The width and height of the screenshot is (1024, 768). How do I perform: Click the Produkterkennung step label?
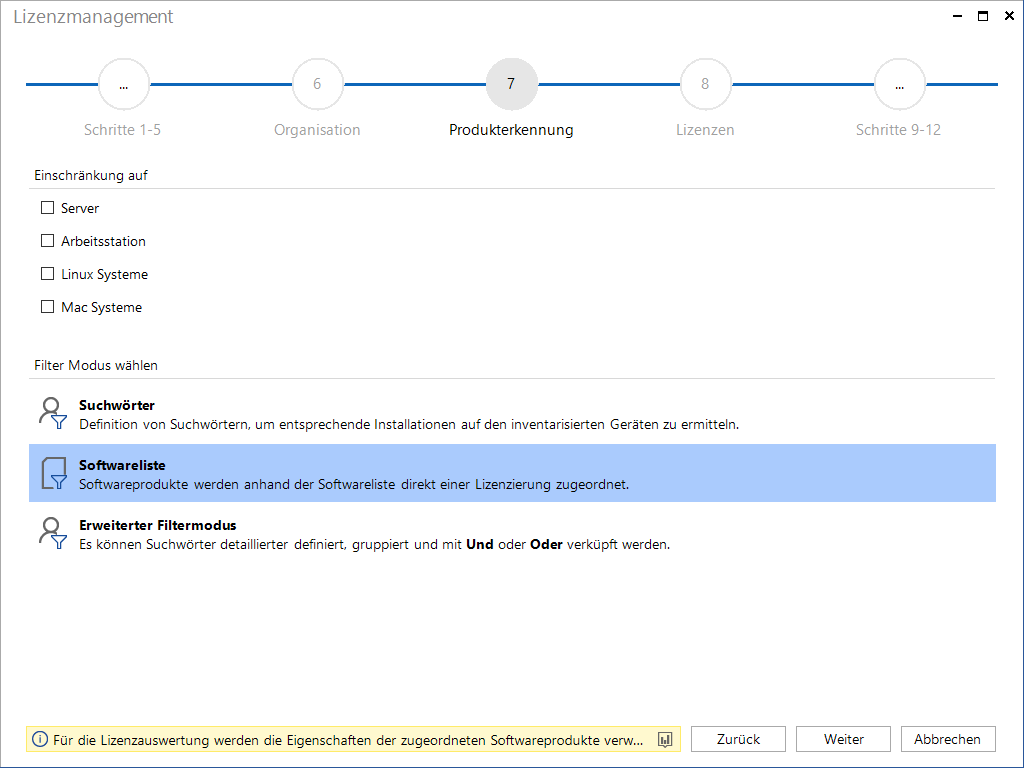(511, 130)
